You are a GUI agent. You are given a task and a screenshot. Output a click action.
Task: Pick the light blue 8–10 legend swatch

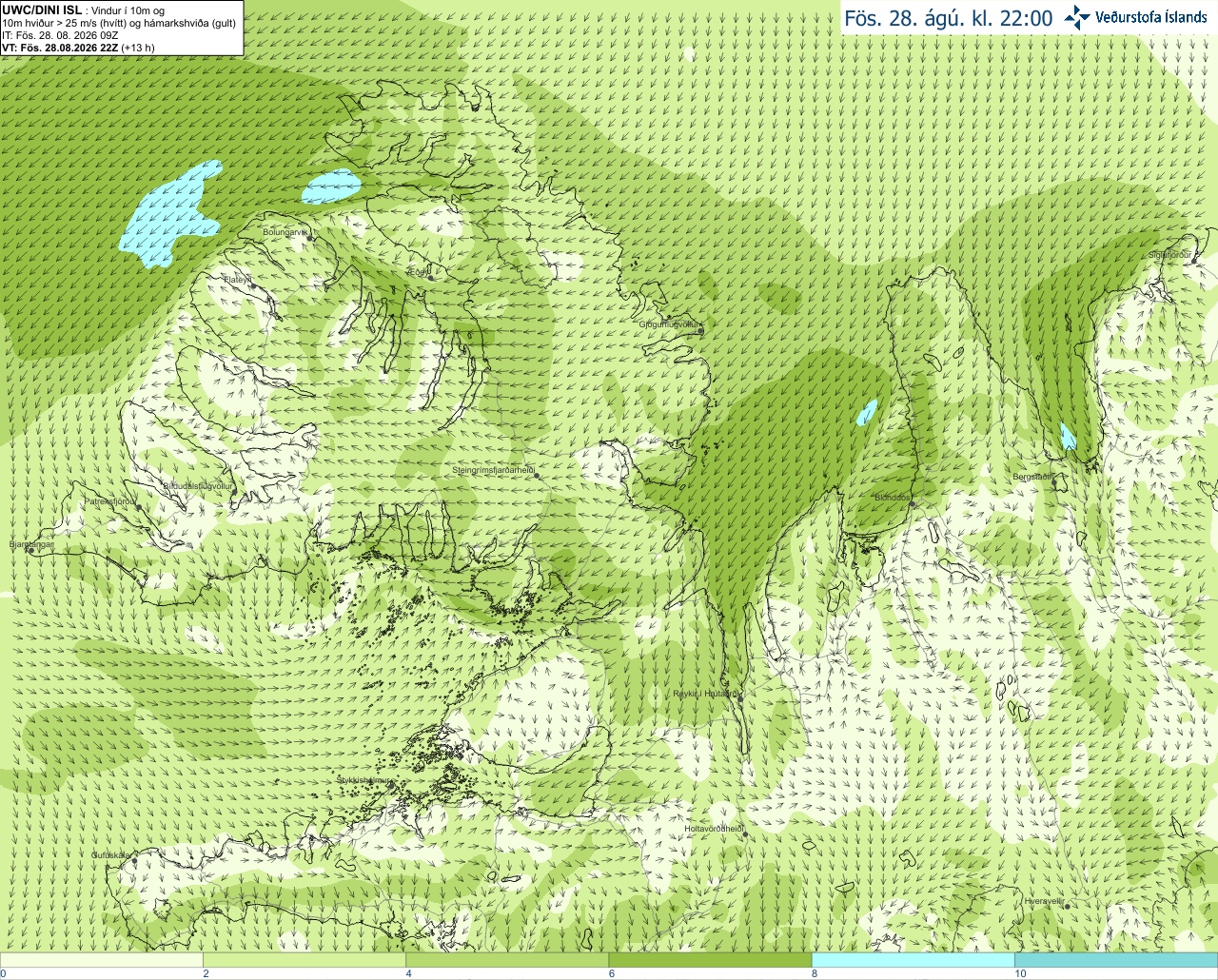(913, 960)
